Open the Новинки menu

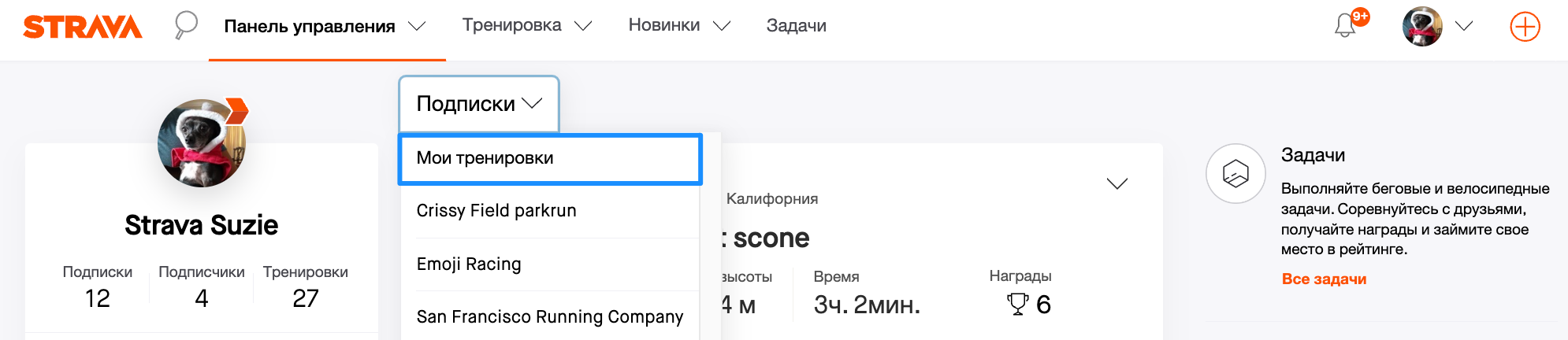[664, 25]
